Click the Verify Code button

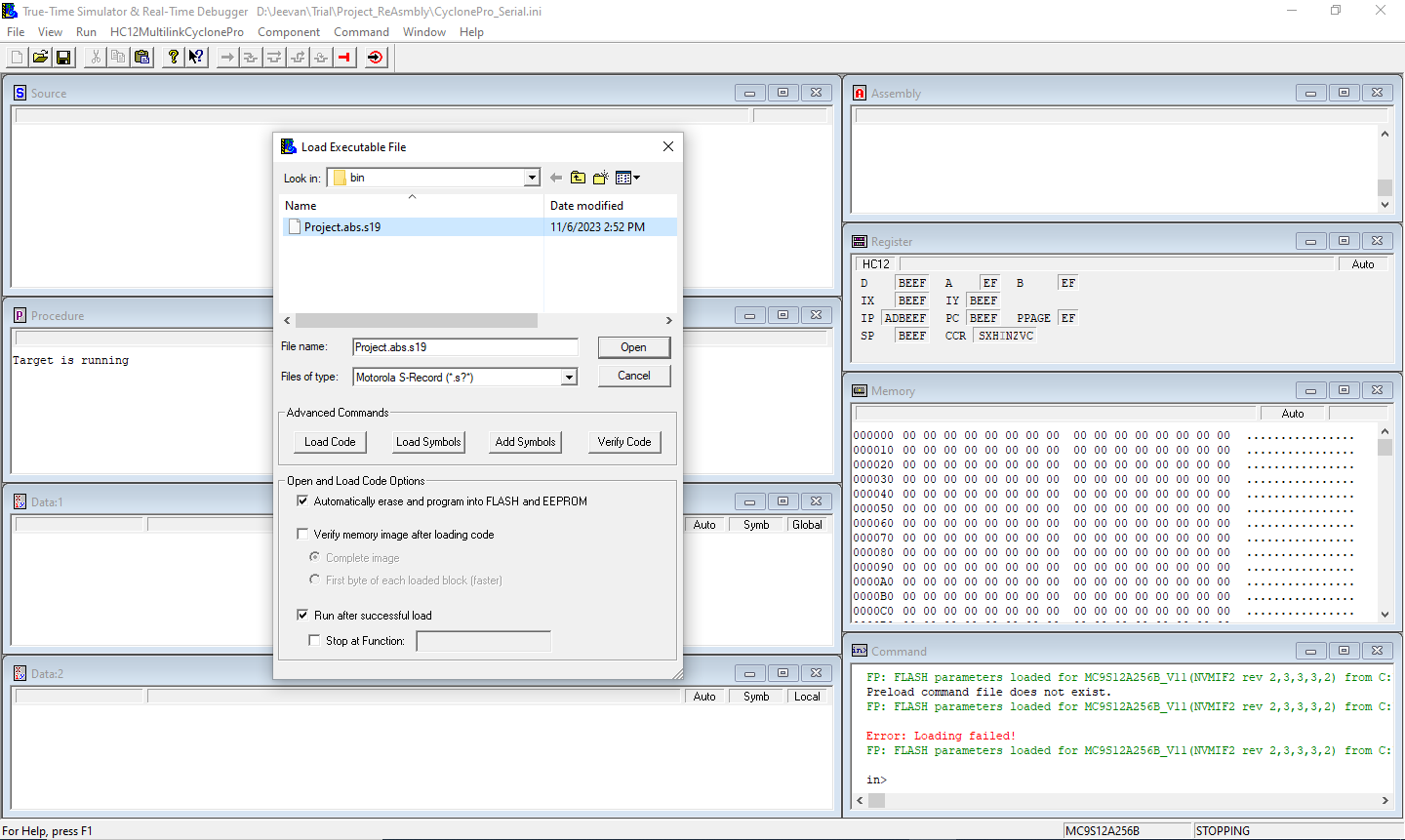pyautogui.click(x=623, y=441)
